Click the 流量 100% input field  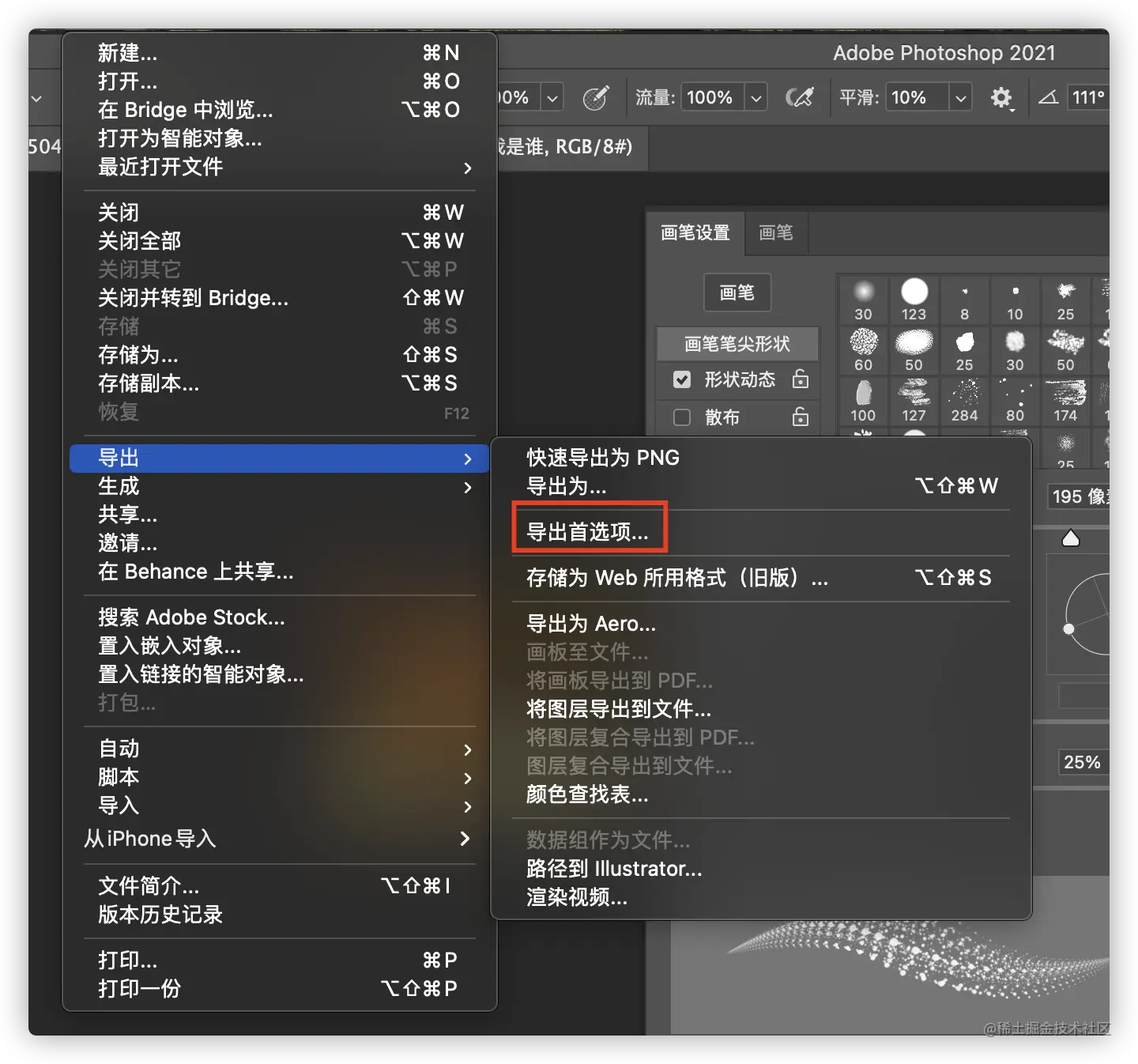pos(711,98)
